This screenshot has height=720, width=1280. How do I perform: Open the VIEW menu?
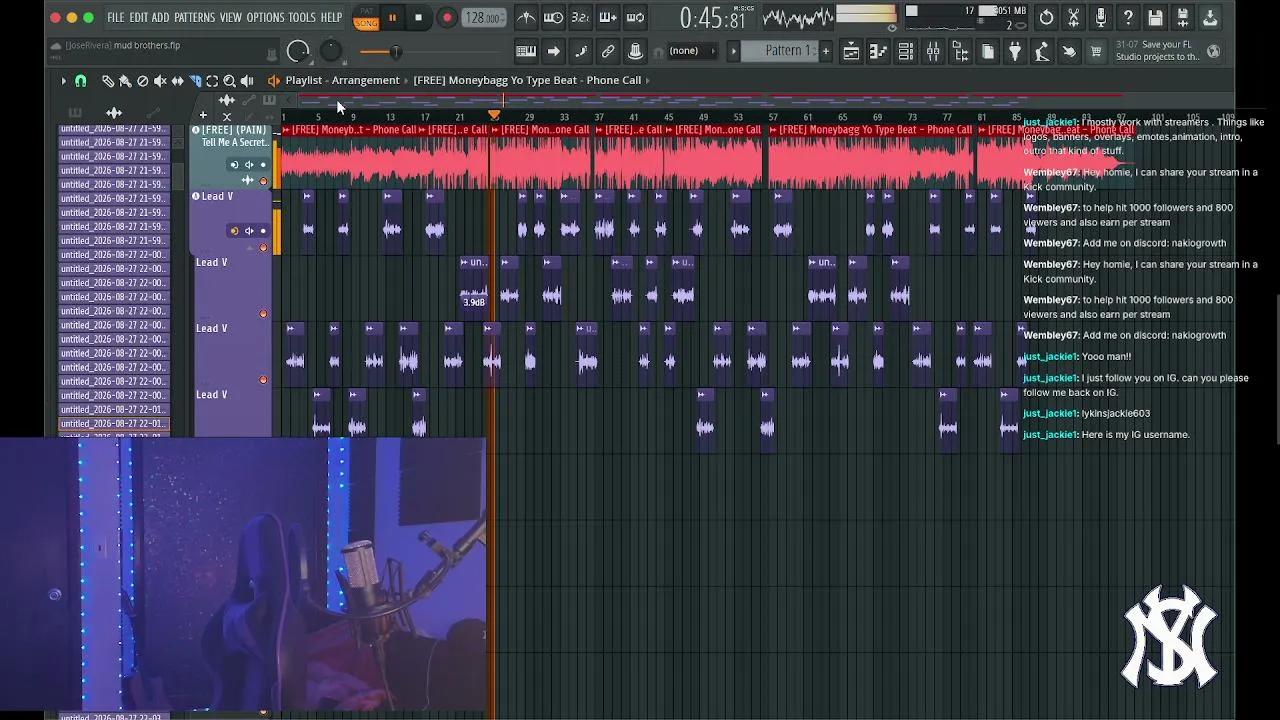pos(231,18)
